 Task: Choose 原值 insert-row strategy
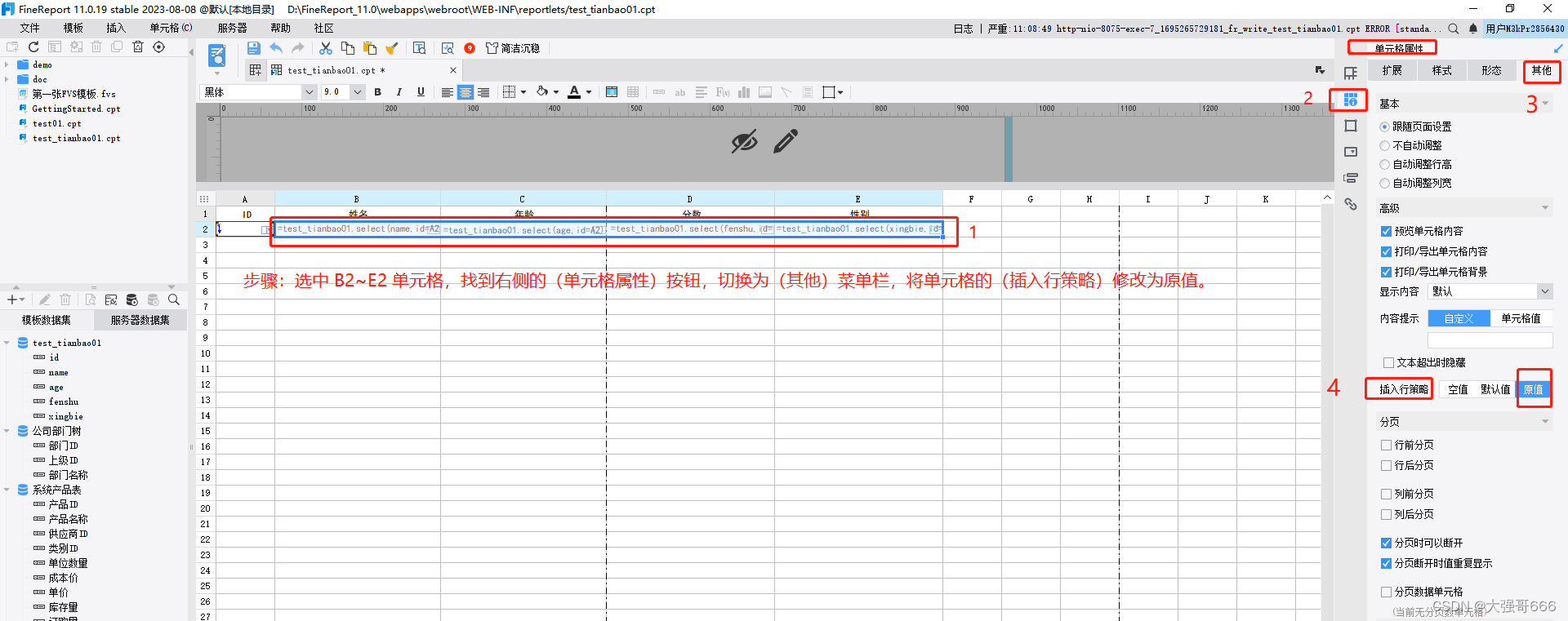pyautogui.click(x=1534, y=389)
